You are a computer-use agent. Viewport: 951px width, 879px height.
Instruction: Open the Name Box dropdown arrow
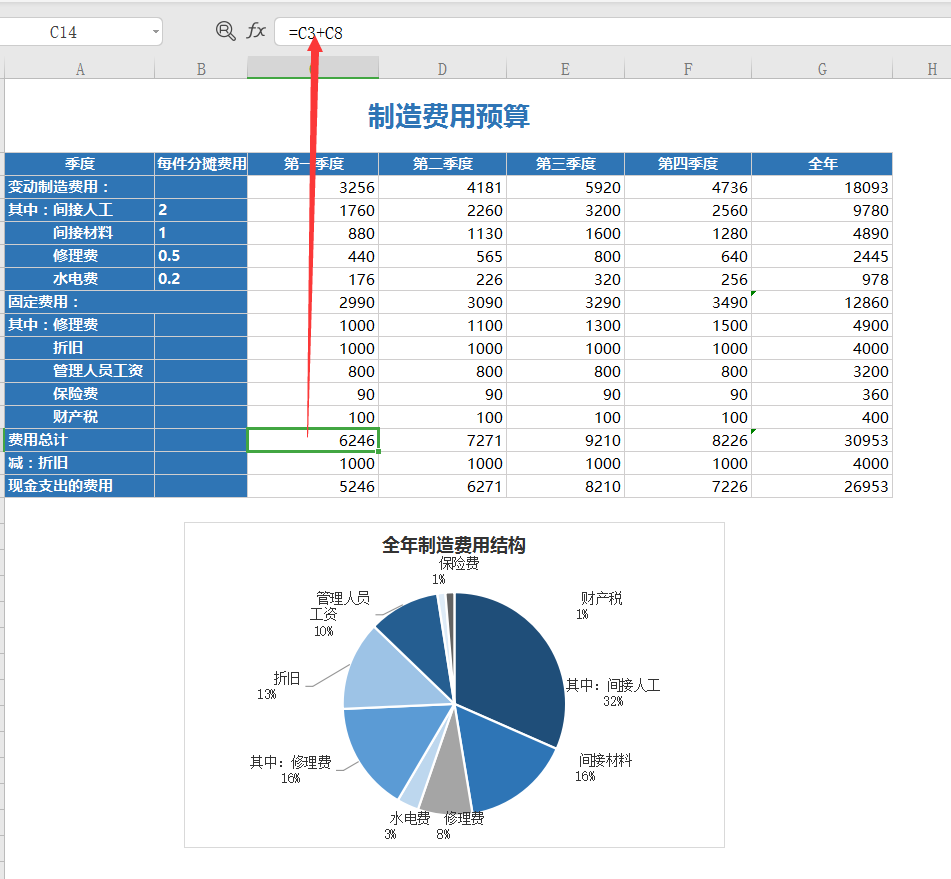click(x=156, y=31)
